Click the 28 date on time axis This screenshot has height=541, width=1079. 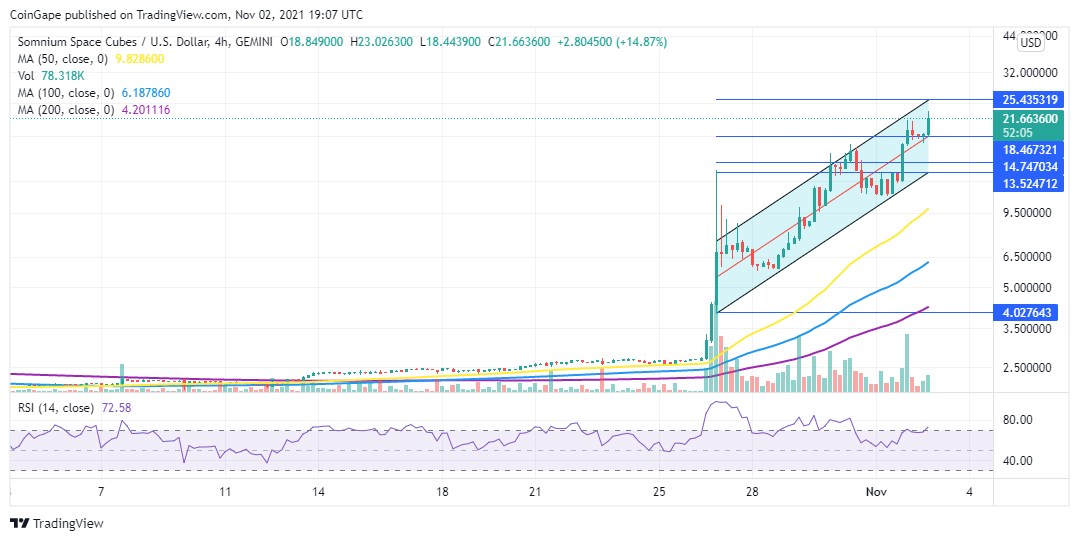coord(752,492)
